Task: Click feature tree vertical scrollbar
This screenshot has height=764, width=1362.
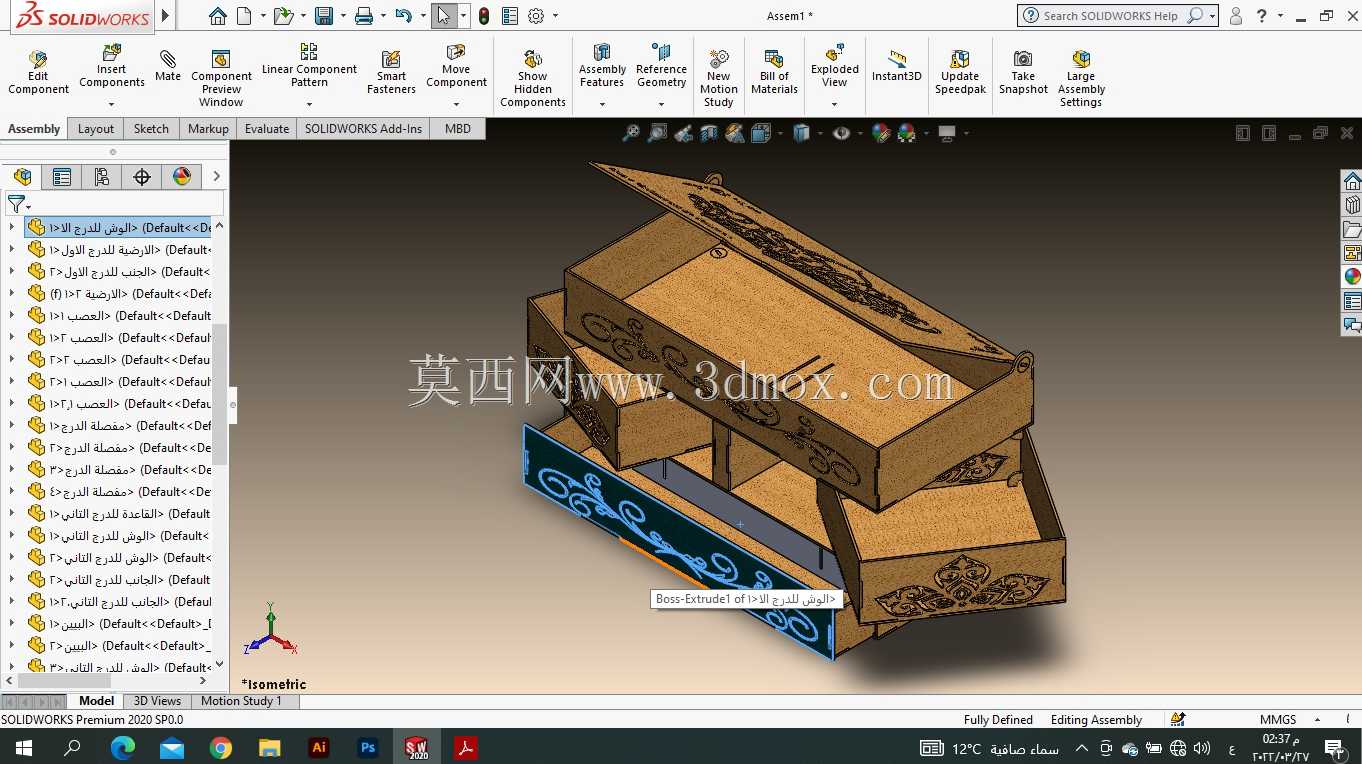Action: click(220, 394)
